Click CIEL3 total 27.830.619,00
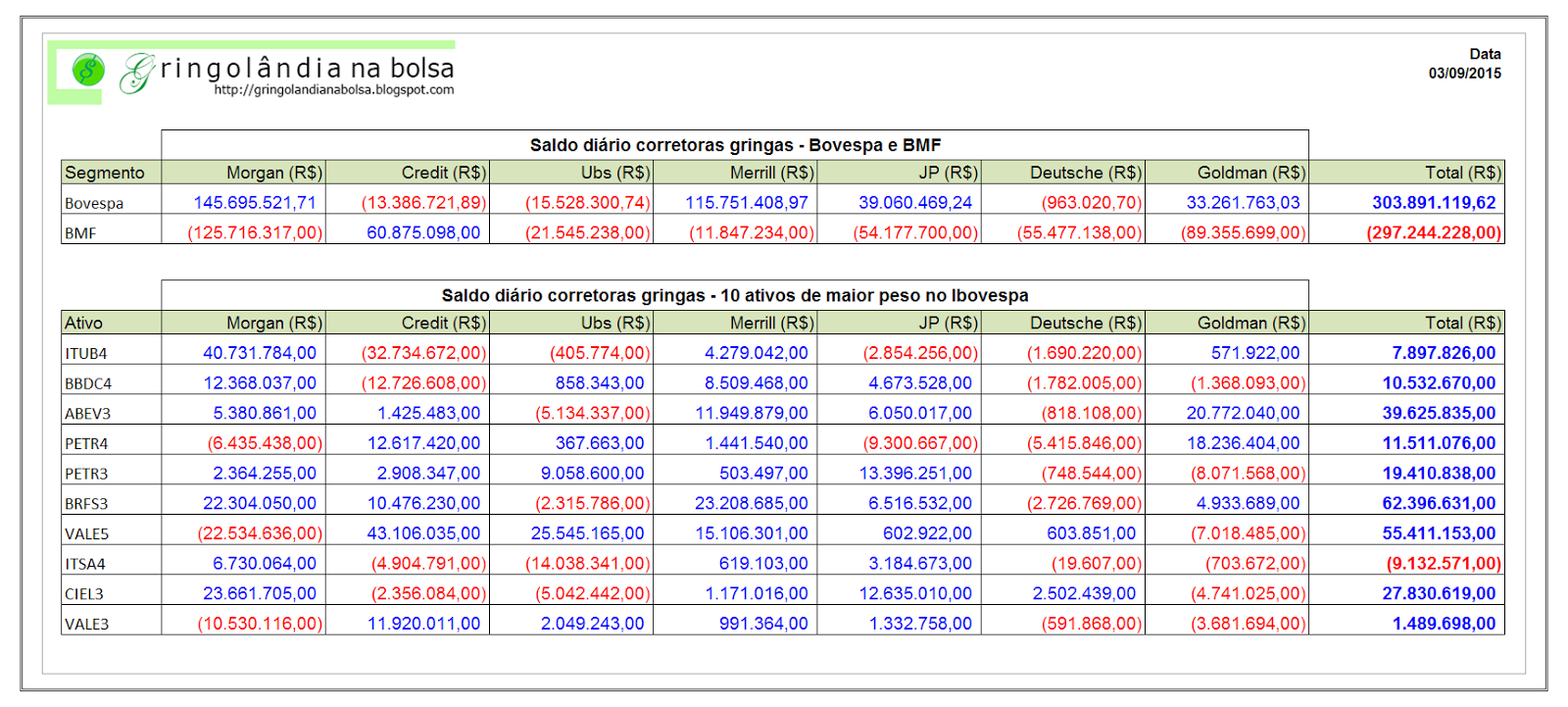This screenshot has height=707, width=1568. tap(1439, 594)
